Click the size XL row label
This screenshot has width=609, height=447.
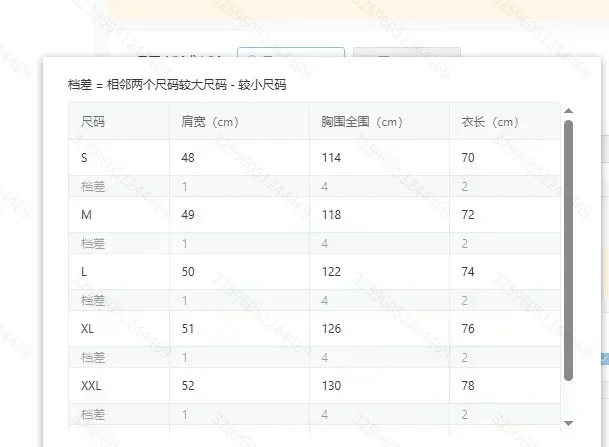pos(87,329)
